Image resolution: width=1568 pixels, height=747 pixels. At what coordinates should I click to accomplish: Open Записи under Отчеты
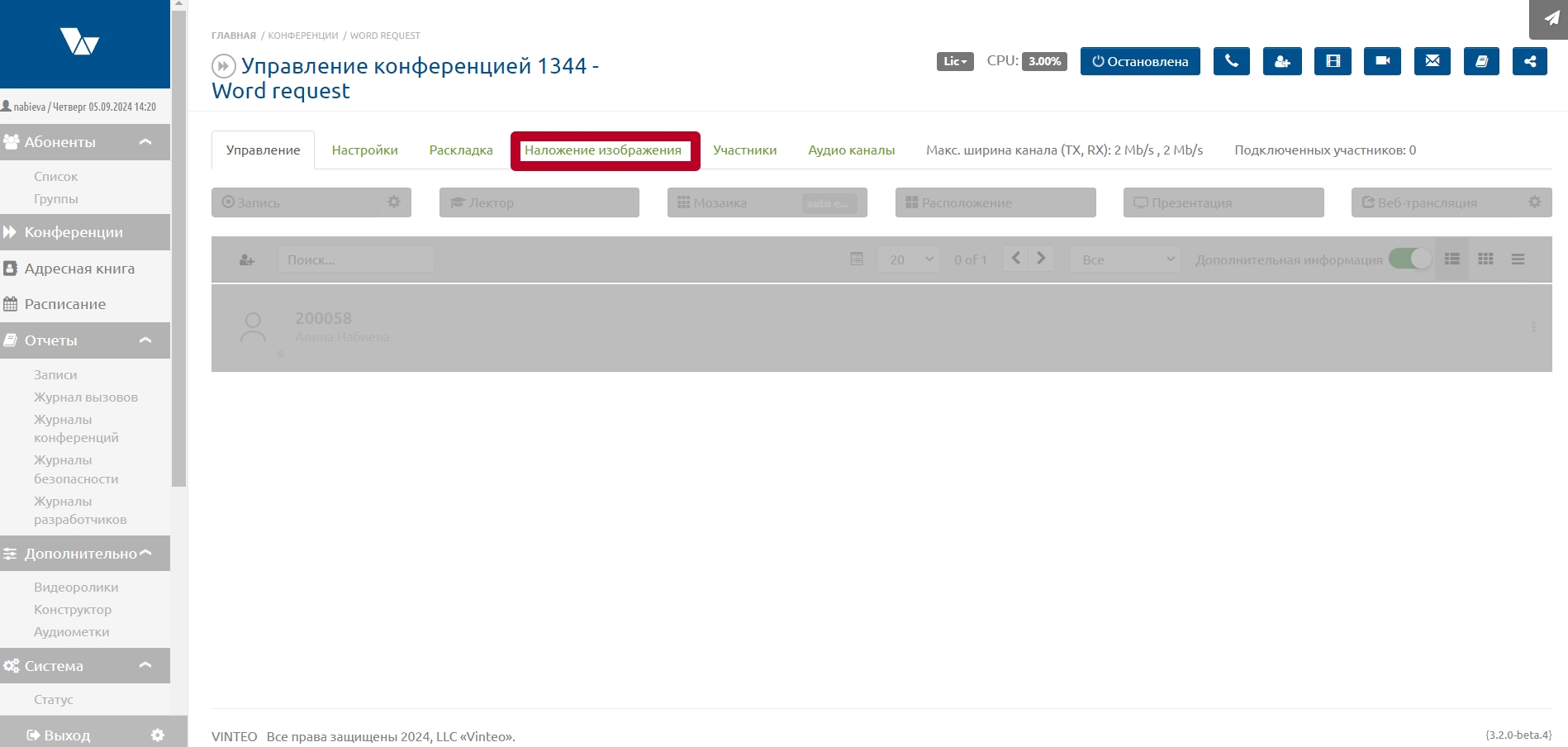[55, 374]
